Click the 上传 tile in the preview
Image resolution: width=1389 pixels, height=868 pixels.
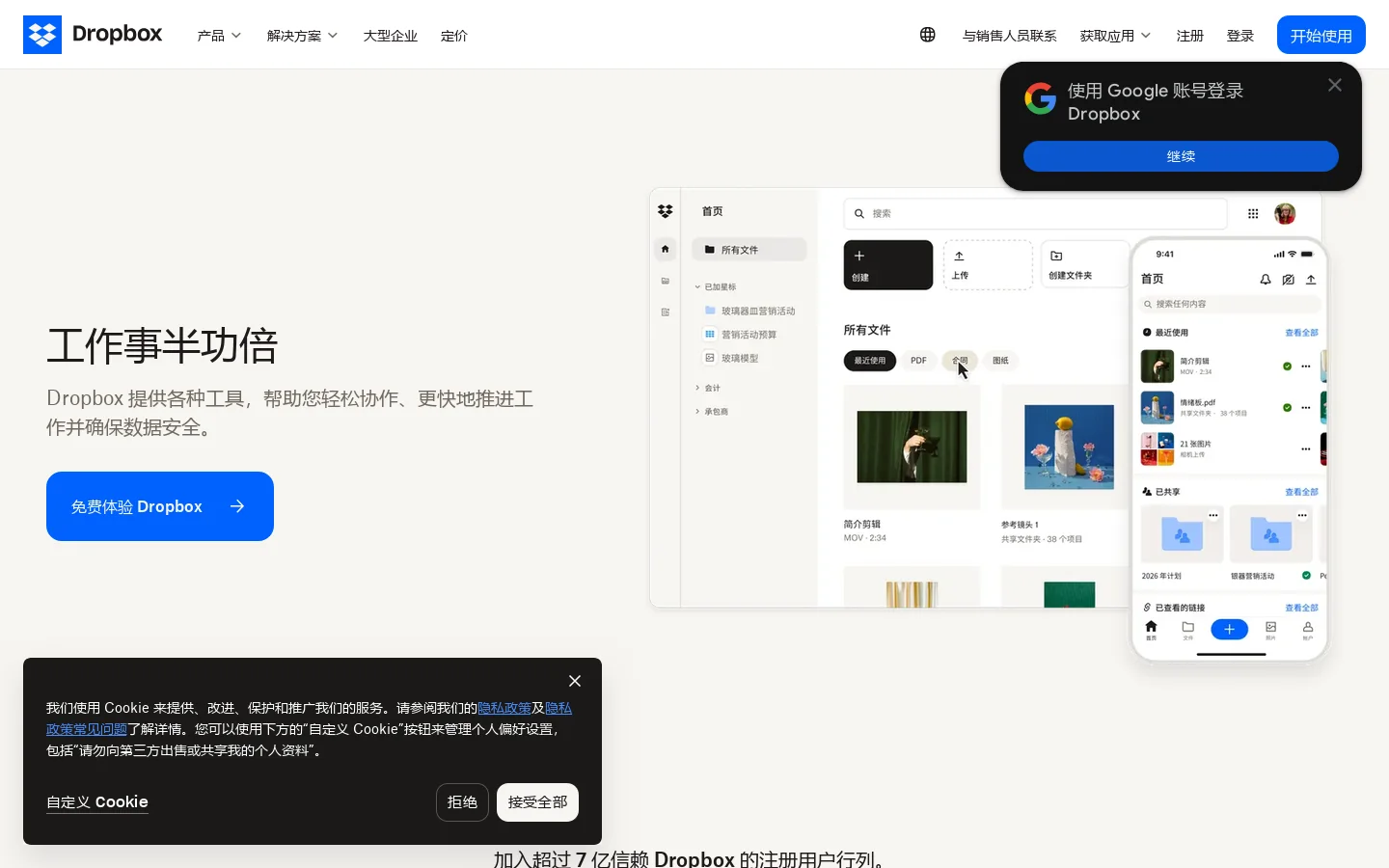point(988,265)
